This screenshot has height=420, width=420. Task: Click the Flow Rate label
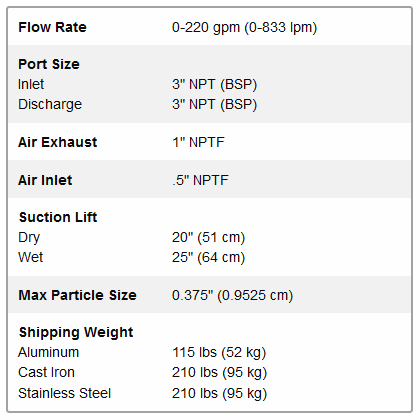point(52,27)
